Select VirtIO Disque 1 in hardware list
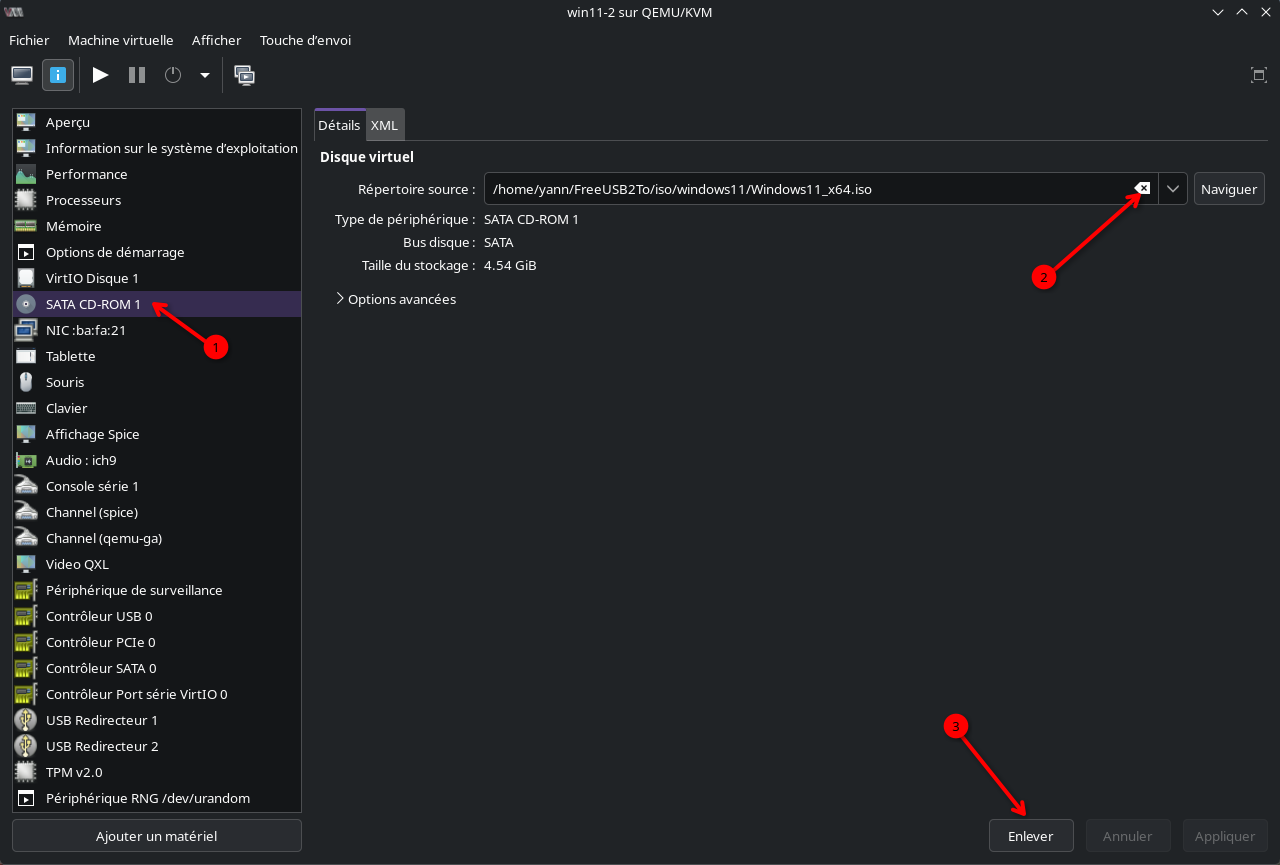1280x865 pixels. click(x=92, y=278)
